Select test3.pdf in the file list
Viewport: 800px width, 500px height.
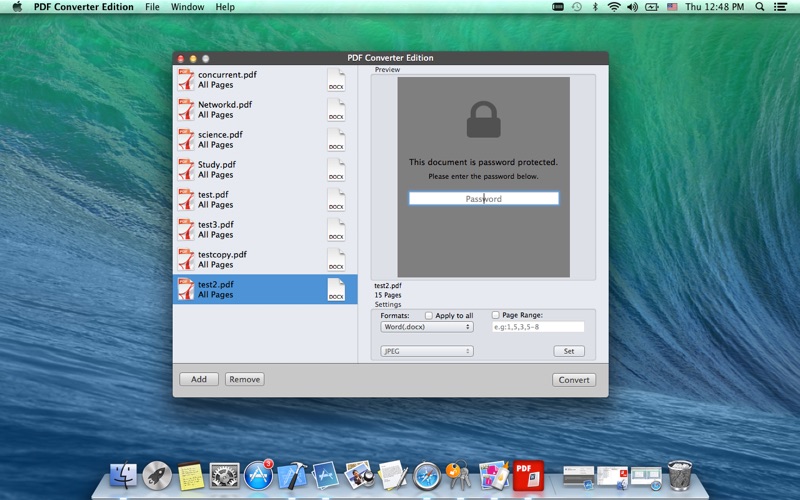(x=265, y=230)
